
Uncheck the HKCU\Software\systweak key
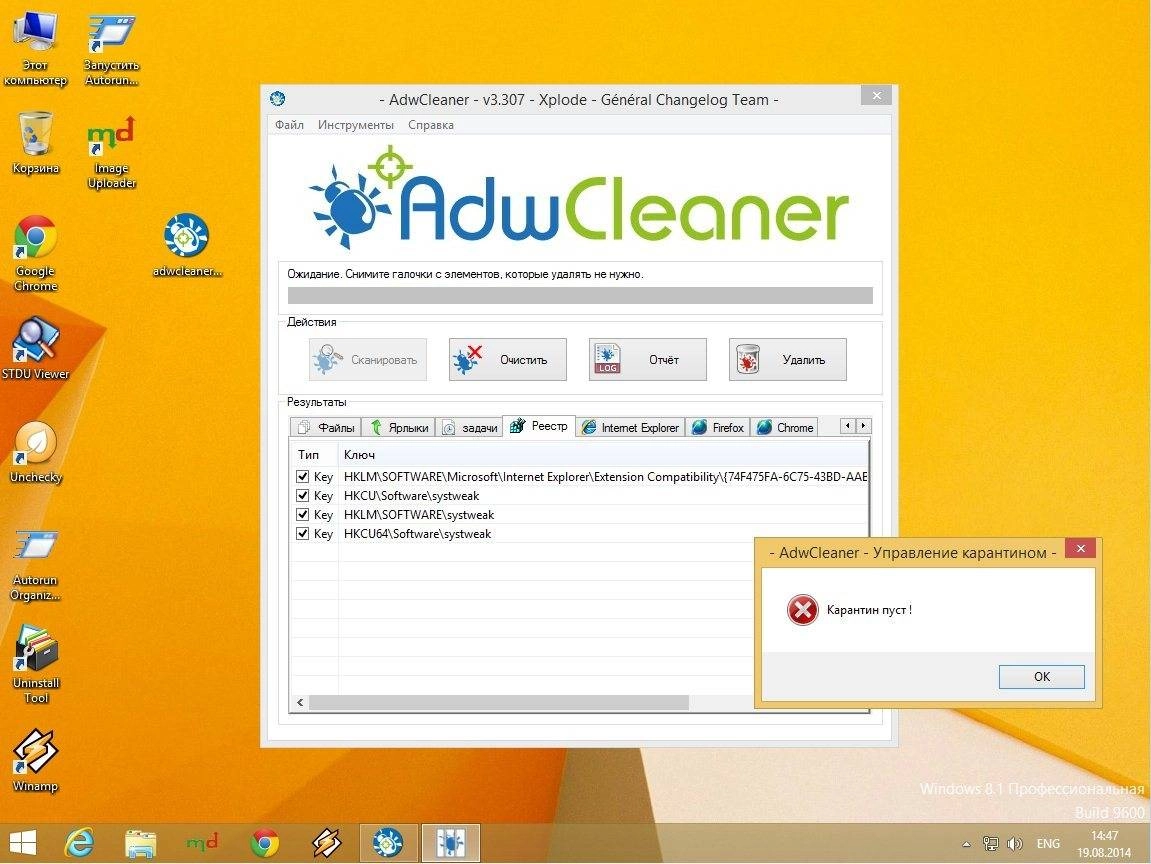coord(302,495)
